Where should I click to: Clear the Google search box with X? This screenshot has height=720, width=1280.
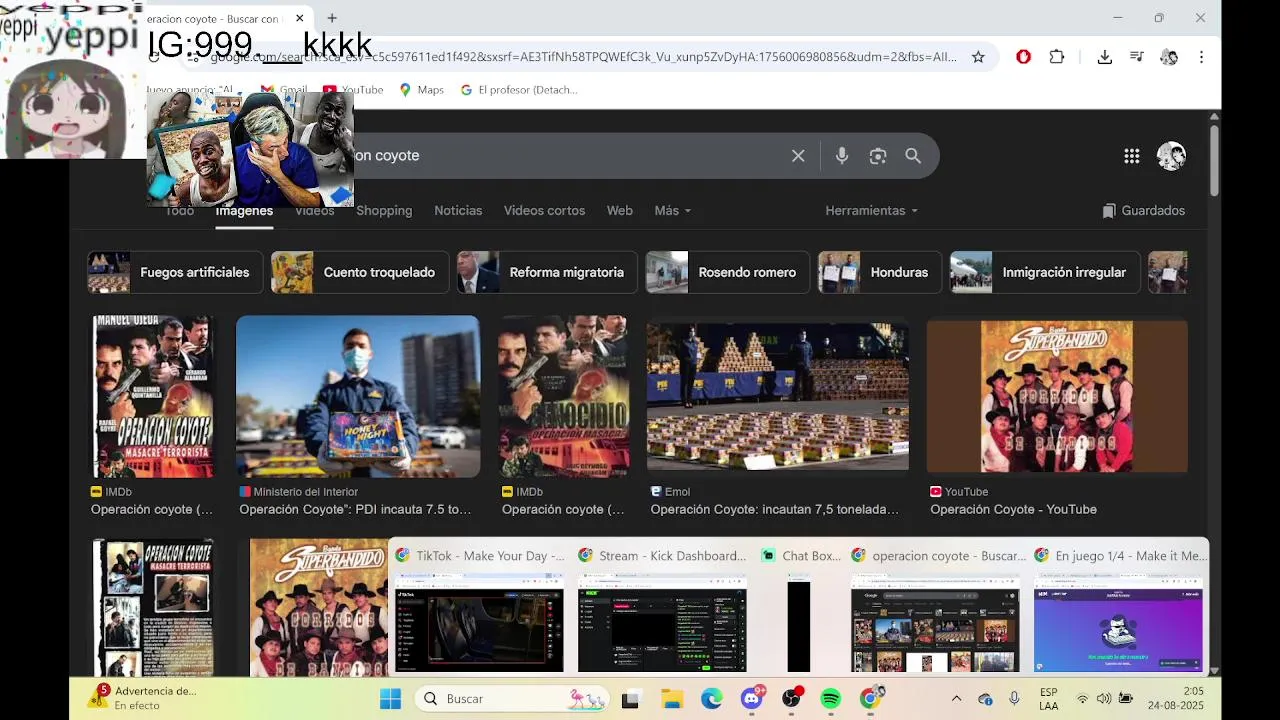pos(798,156)
